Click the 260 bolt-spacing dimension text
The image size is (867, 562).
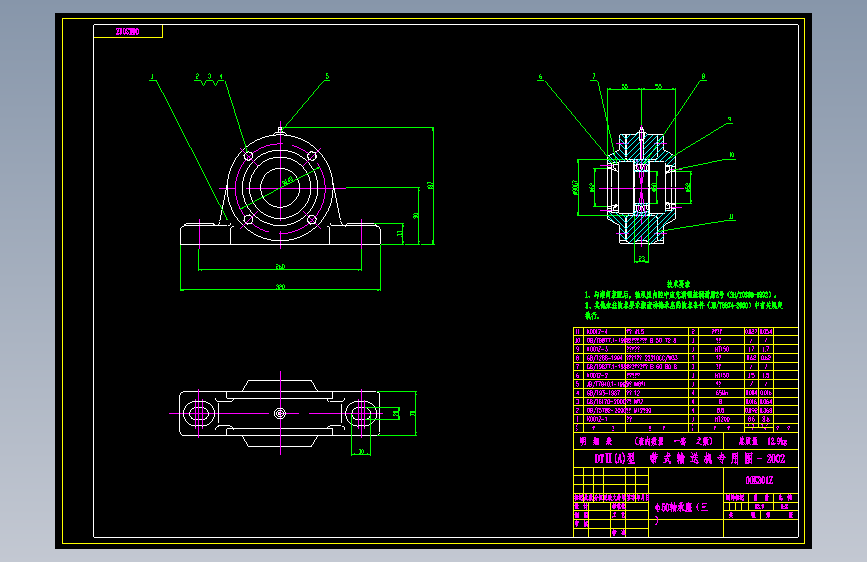(280, 267)
